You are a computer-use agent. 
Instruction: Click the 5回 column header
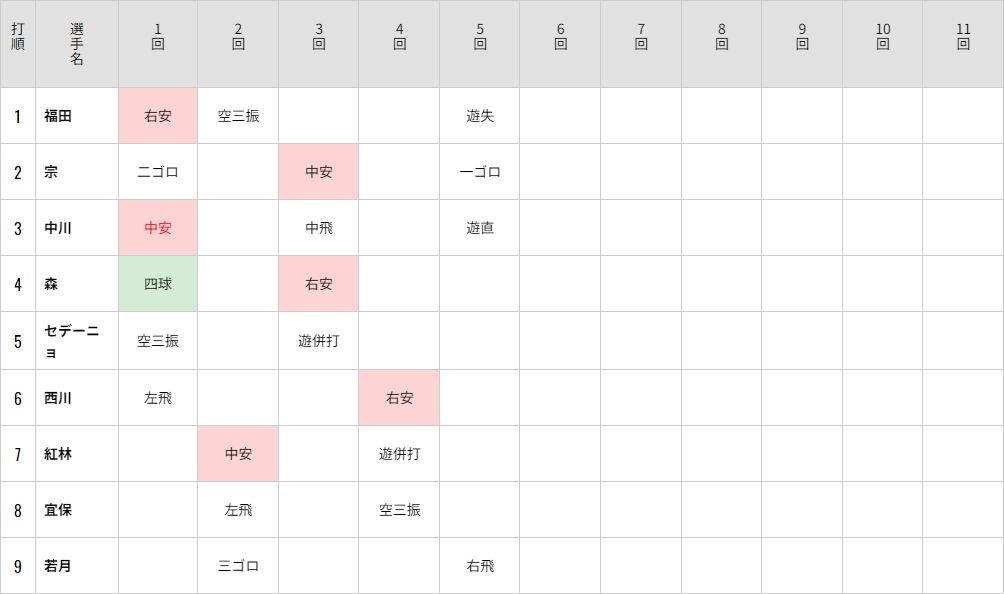pos(480,36)
